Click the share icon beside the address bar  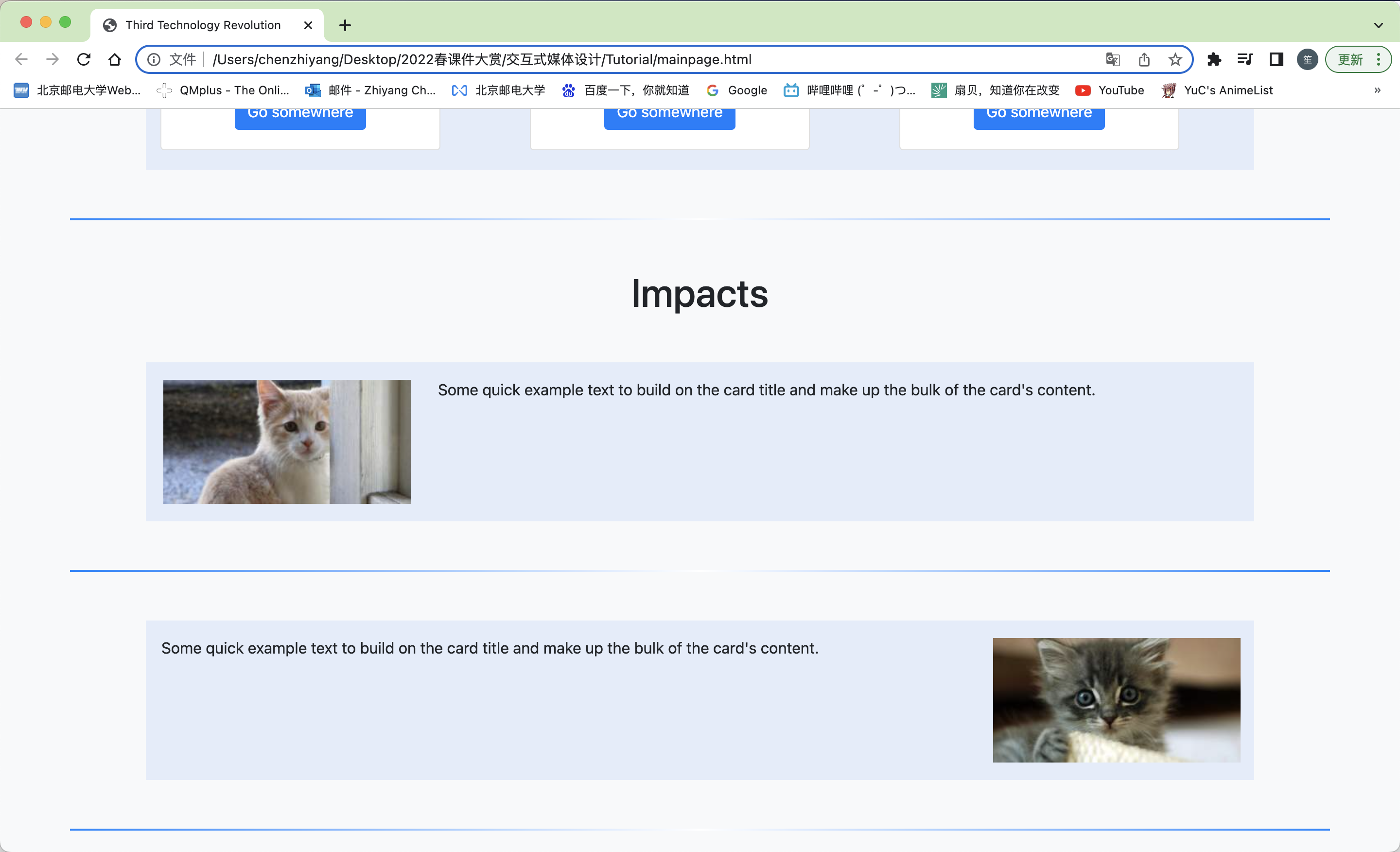tap(1144, 59)
